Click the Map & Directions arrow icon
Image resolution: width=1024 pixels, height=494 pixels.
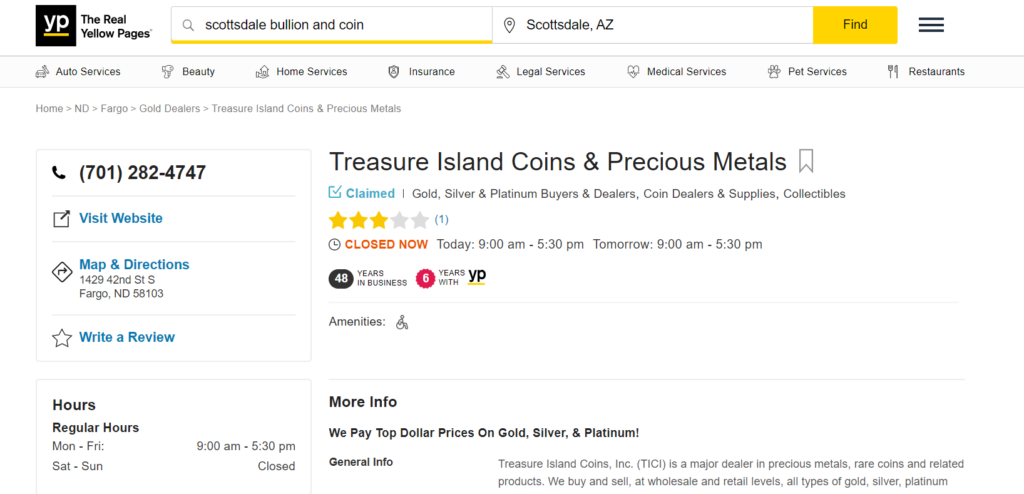point(61,271)
